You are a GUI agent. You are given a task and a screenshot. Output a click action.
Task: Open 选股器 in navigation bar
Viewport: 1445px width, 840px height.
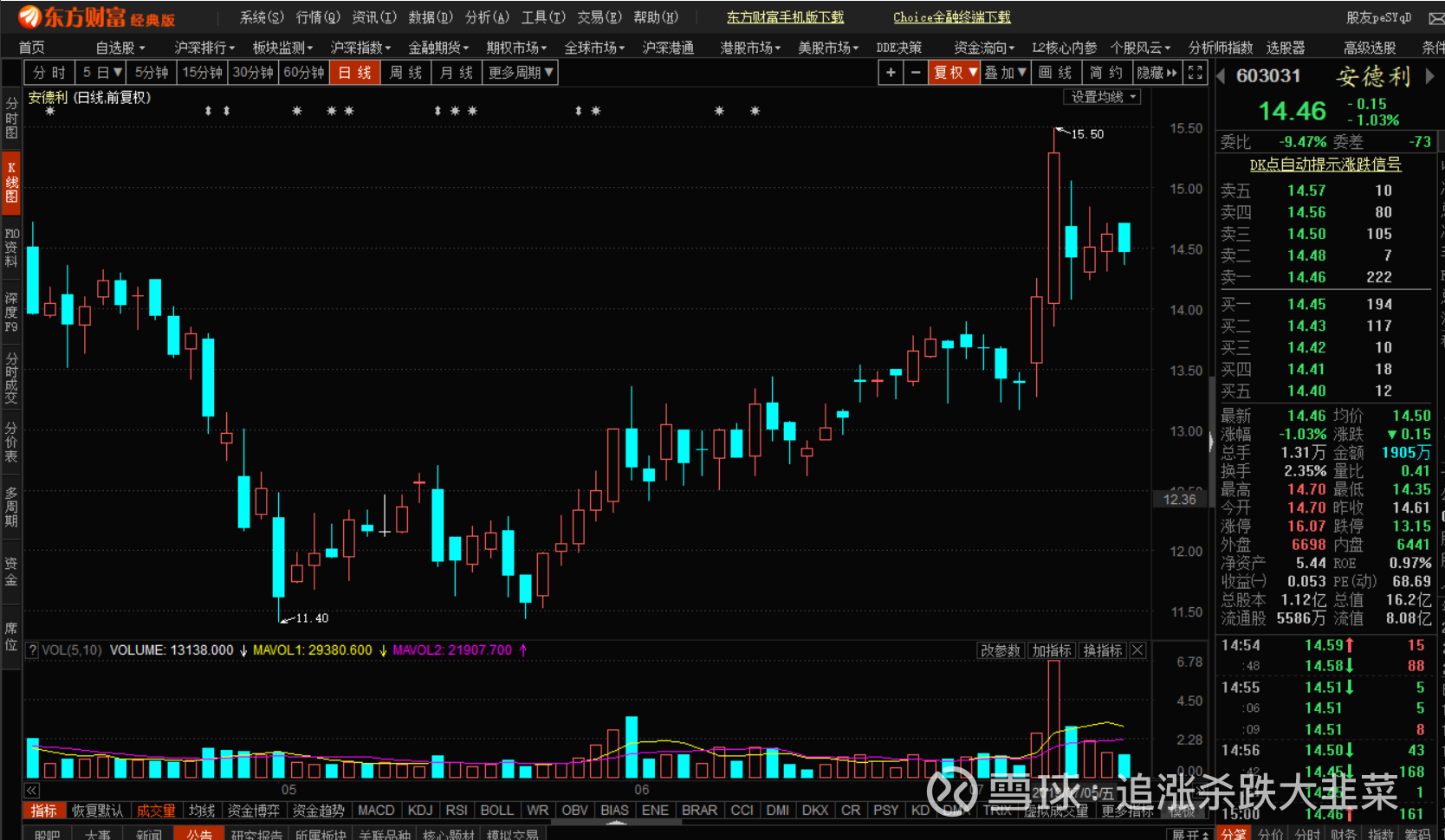click(1286, 48)
